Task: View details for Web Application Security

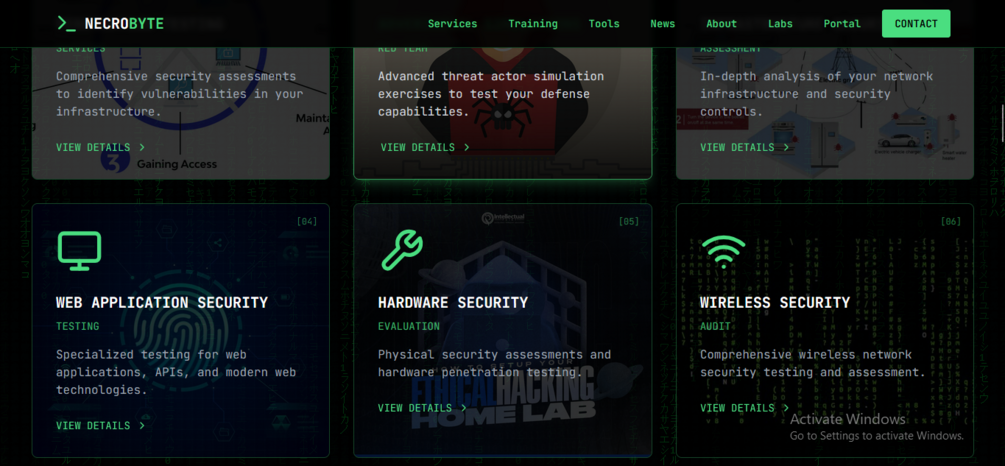Action: coord(101,426)
